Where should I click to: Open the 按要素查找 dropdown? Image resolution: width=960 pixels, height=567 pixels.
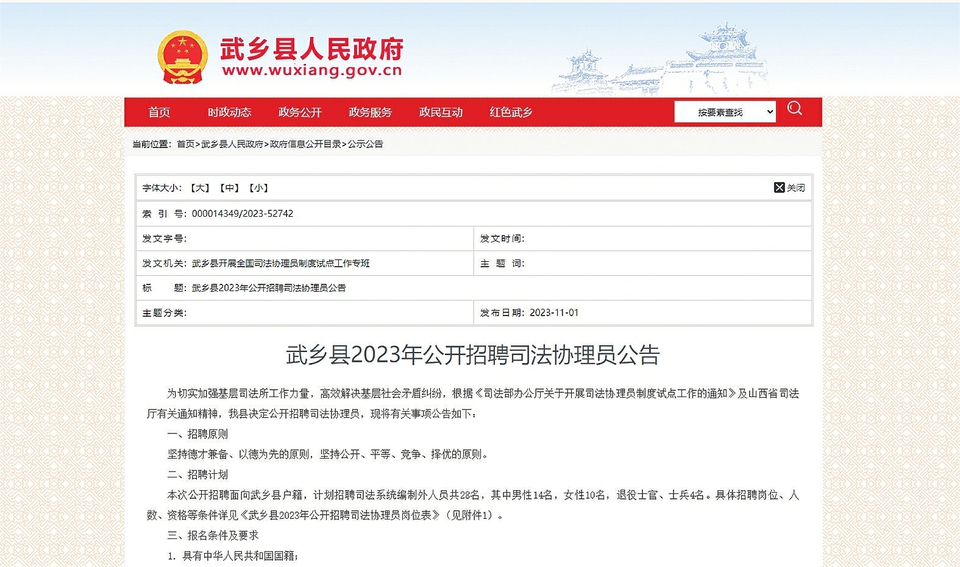click(725, 112)
